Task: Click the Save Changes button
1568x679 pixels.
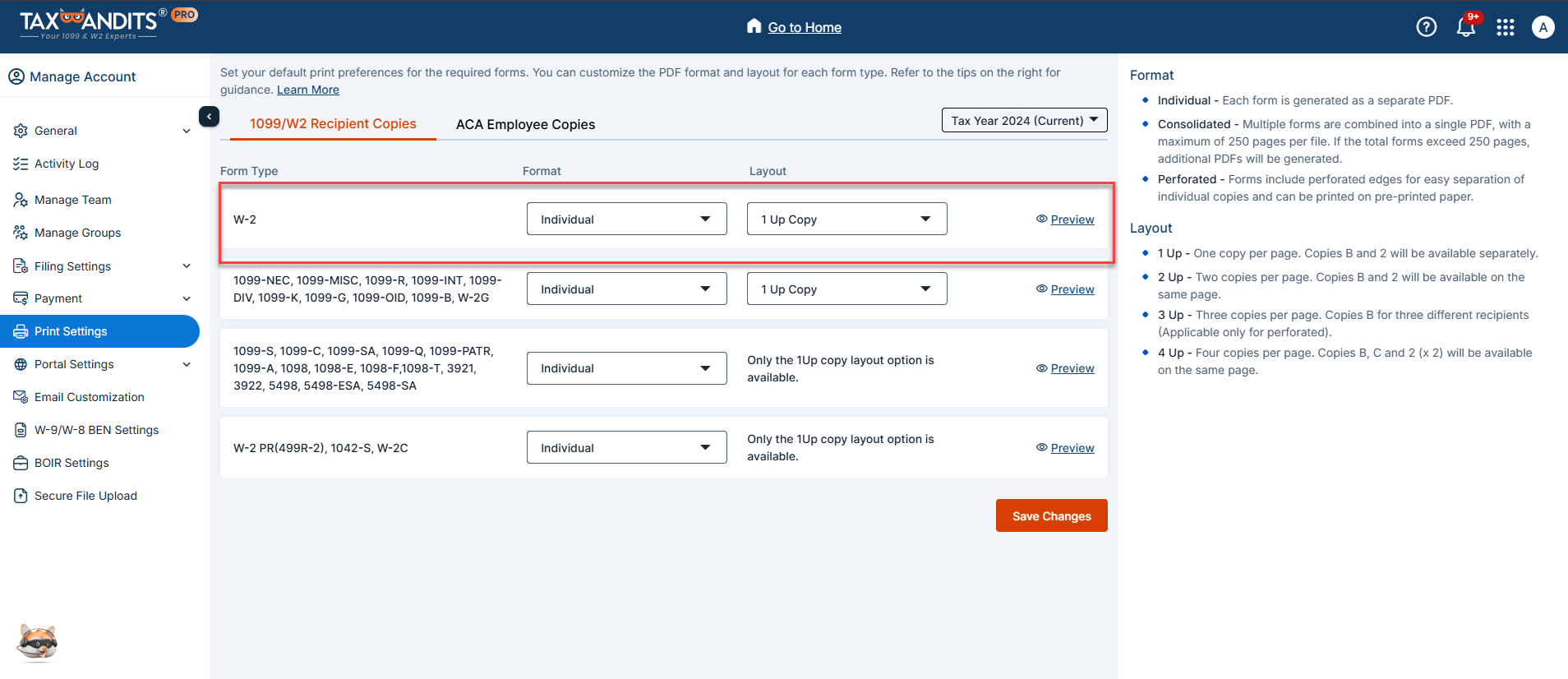Action: click(x=1051, y=515)
